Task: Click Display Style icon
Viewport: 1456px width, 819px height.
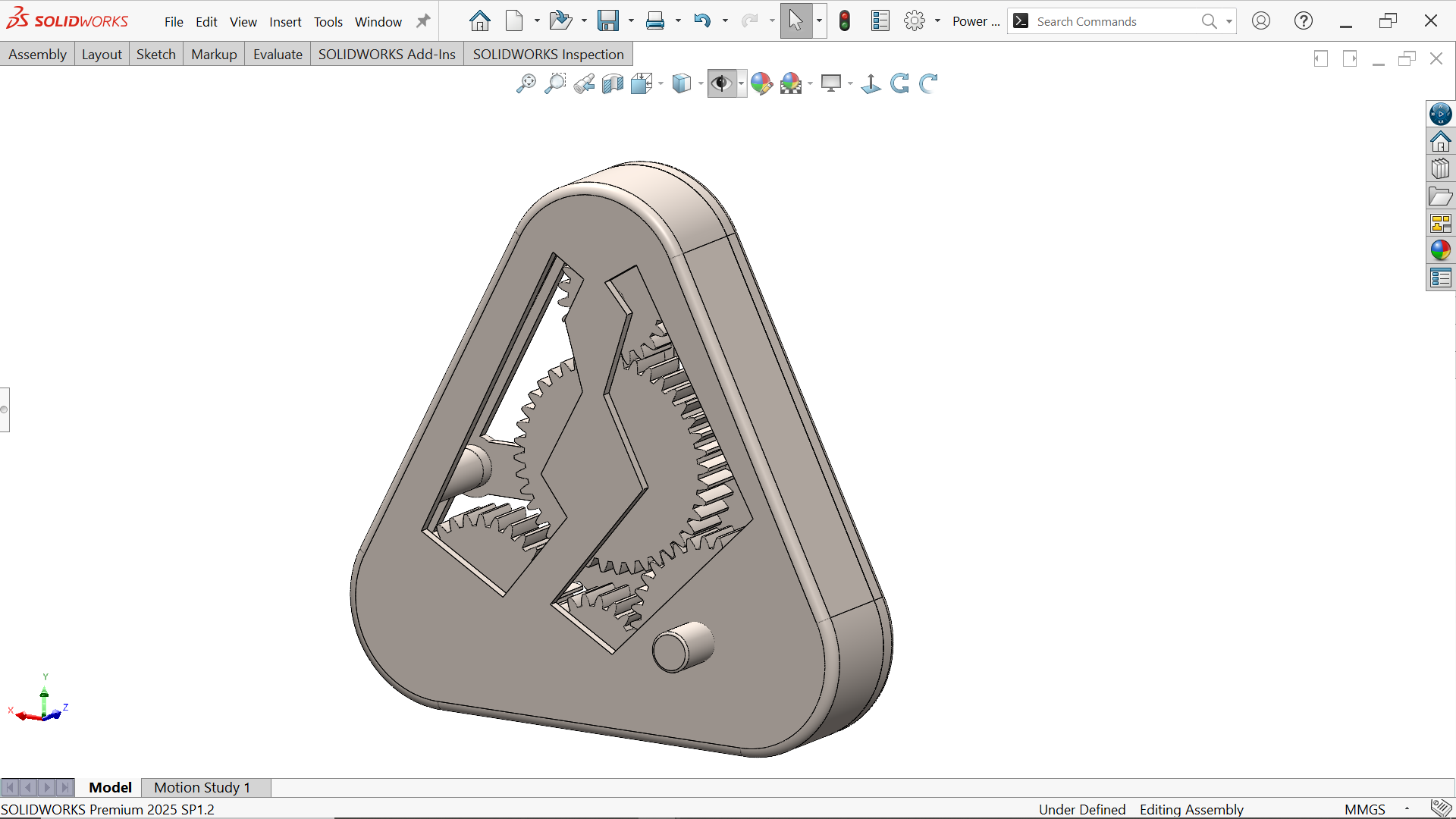Action: point(682,83)
